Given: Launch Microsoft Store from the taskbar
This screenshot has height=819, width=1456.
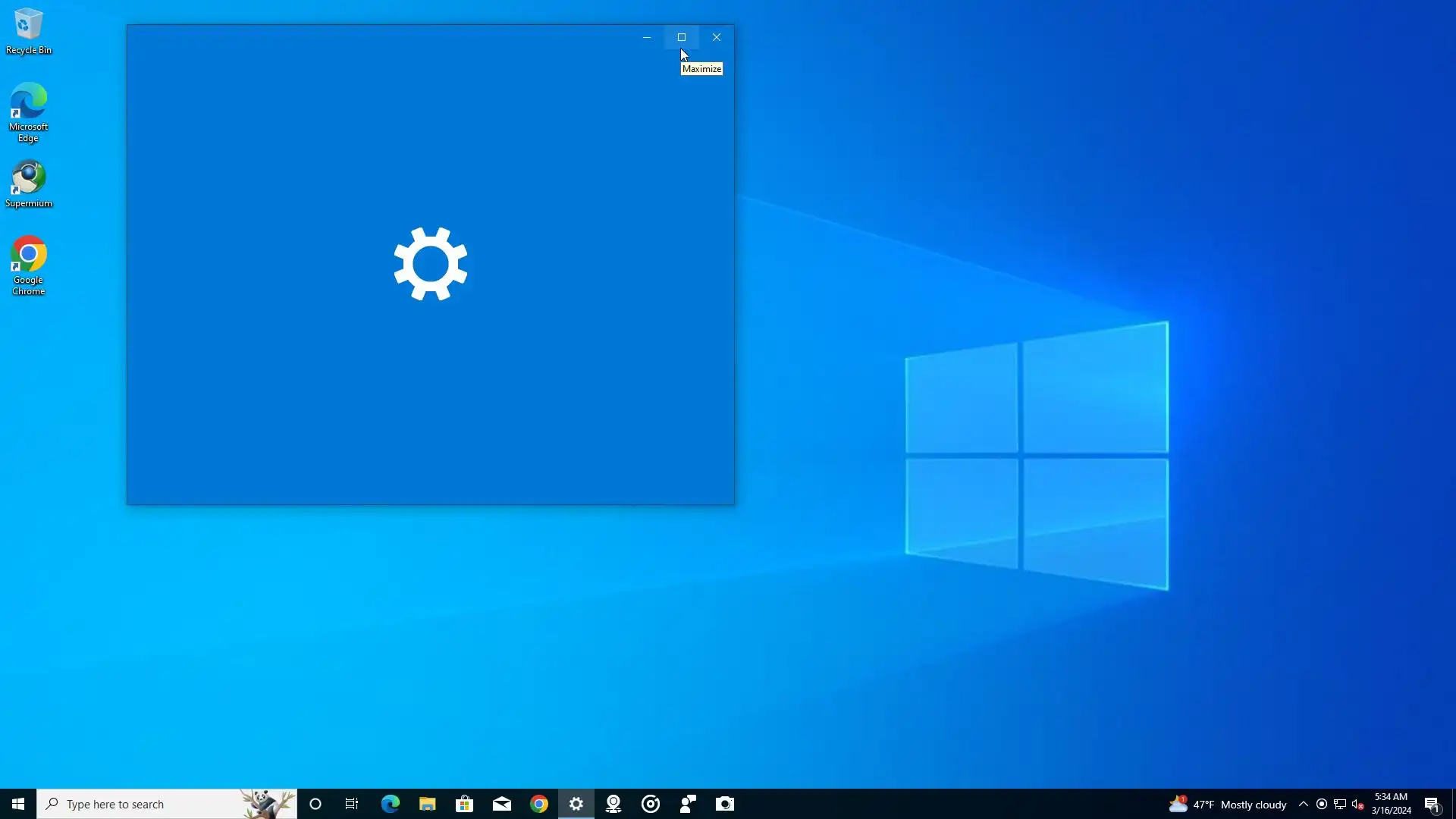Looking at the screenshot, I should pyautogui.click(x=464, y=804).
